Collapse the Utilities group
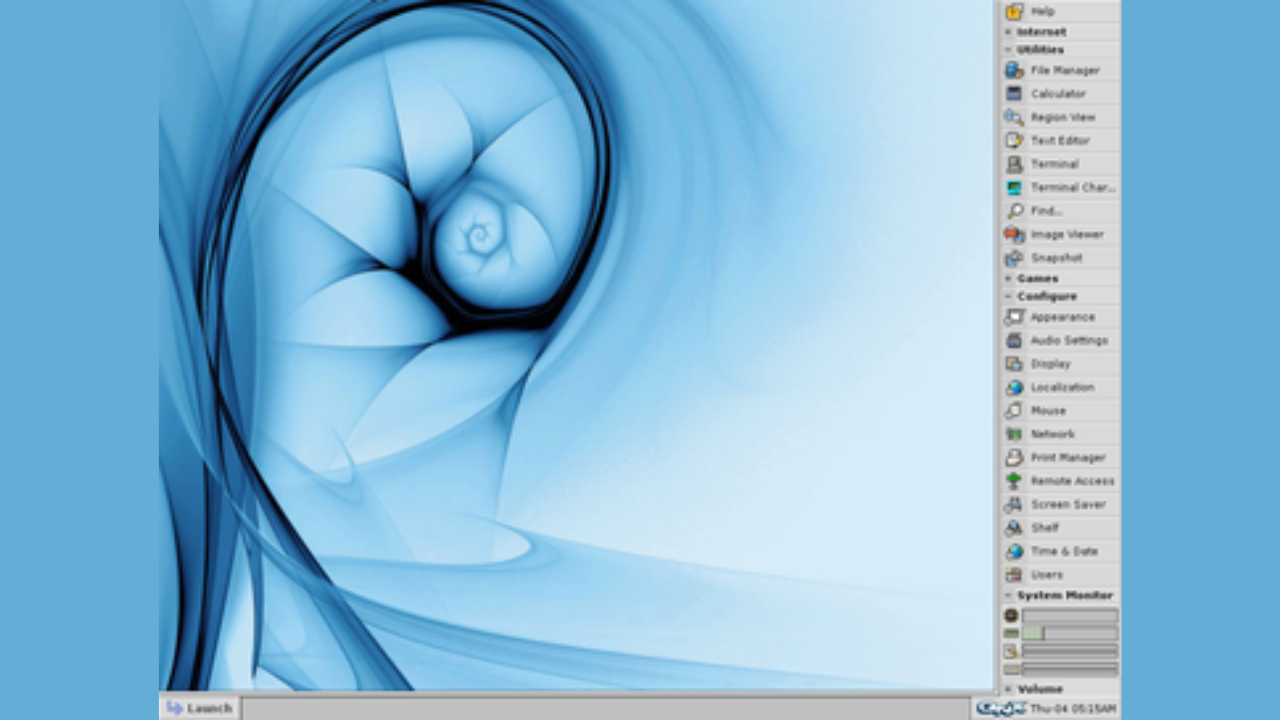The width and height of the screenshot is (1280, 720). (x=1040, y=50)
